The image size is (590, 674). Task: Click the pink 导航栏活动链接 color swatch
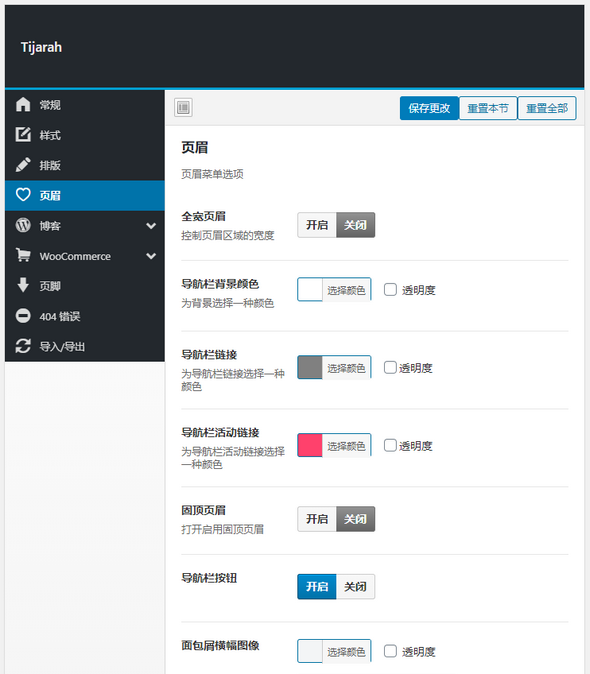310,445
